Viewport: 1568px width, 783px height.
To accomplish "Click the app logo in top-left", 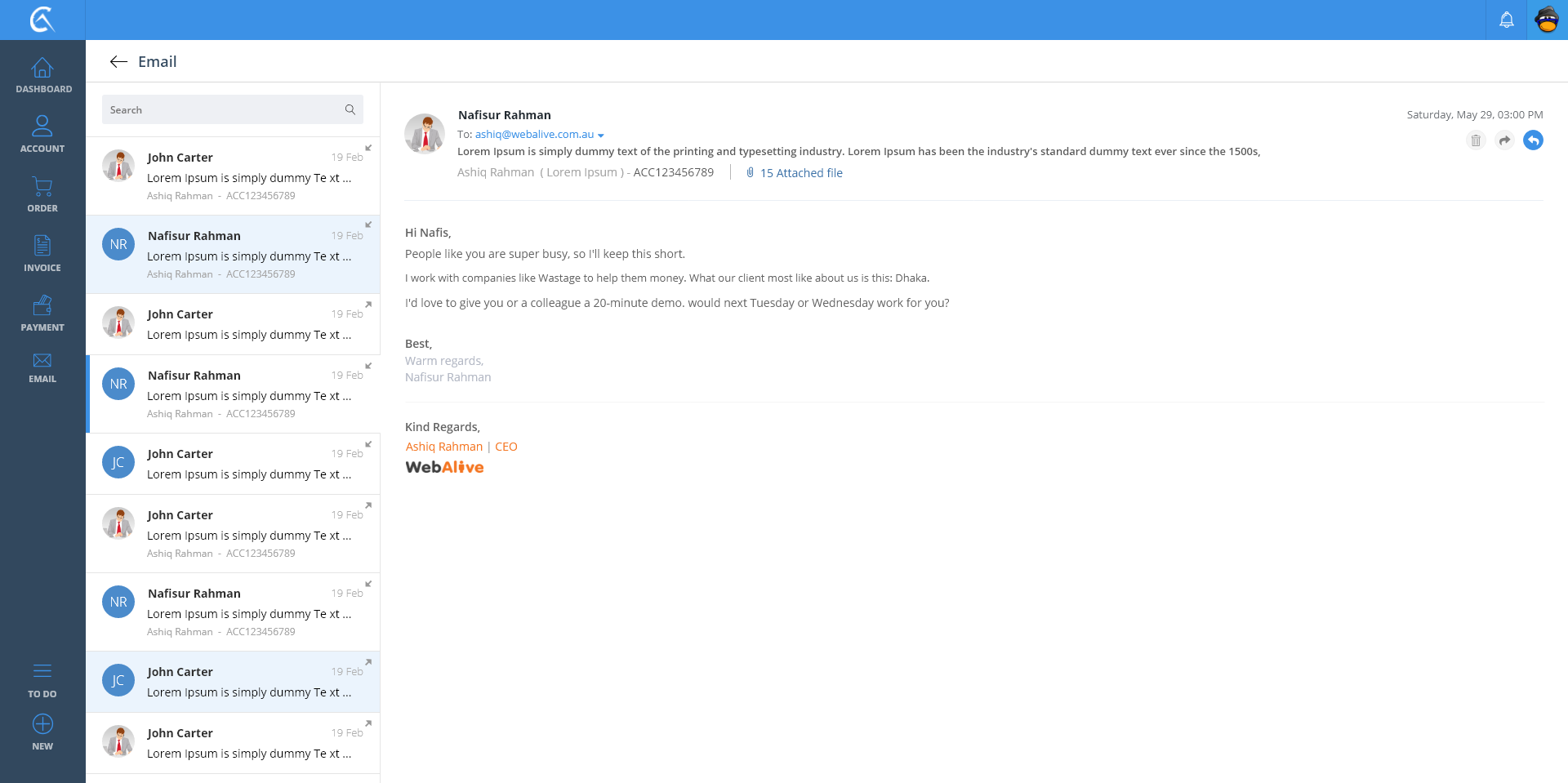I will point(42,20).
